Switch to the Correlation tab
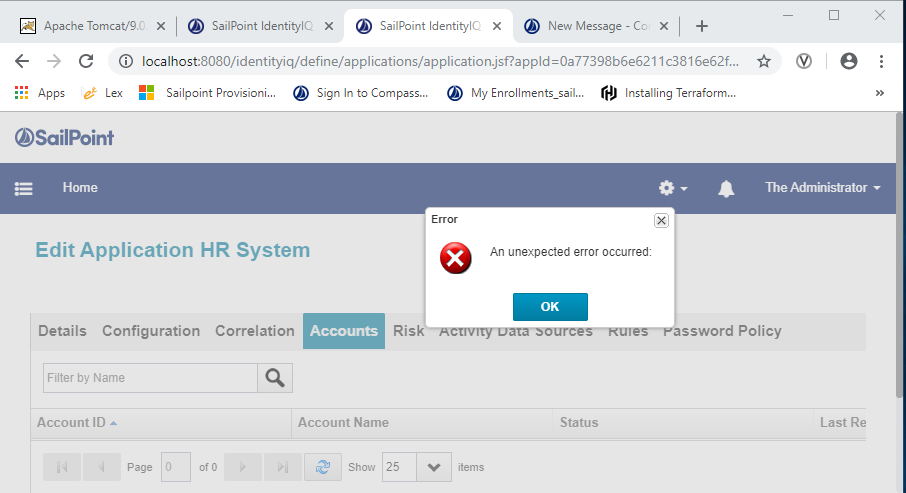 tap(254, 331)
